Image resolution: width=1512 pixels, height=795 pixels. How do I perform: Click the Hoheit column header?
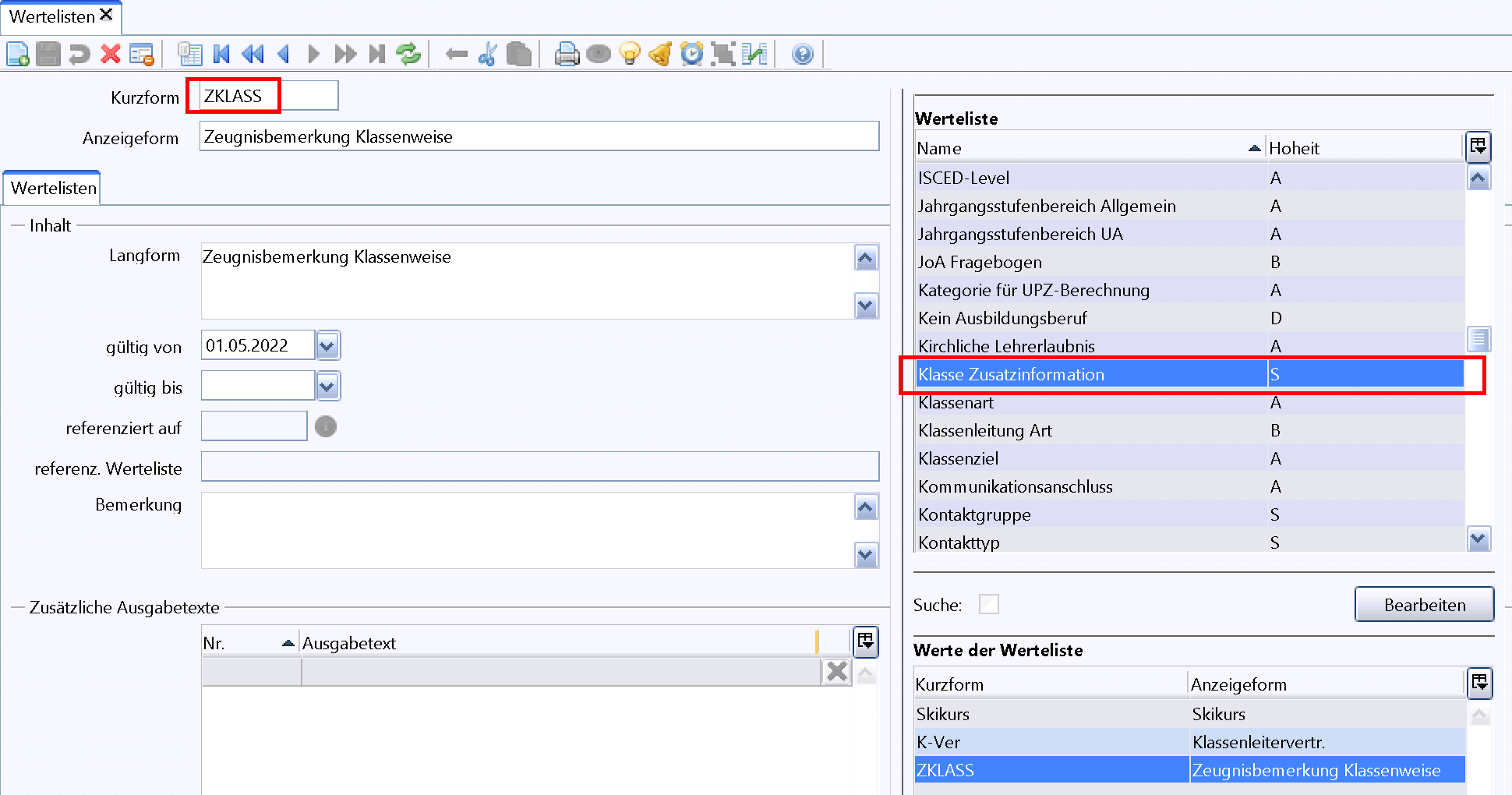point(1364,148)
